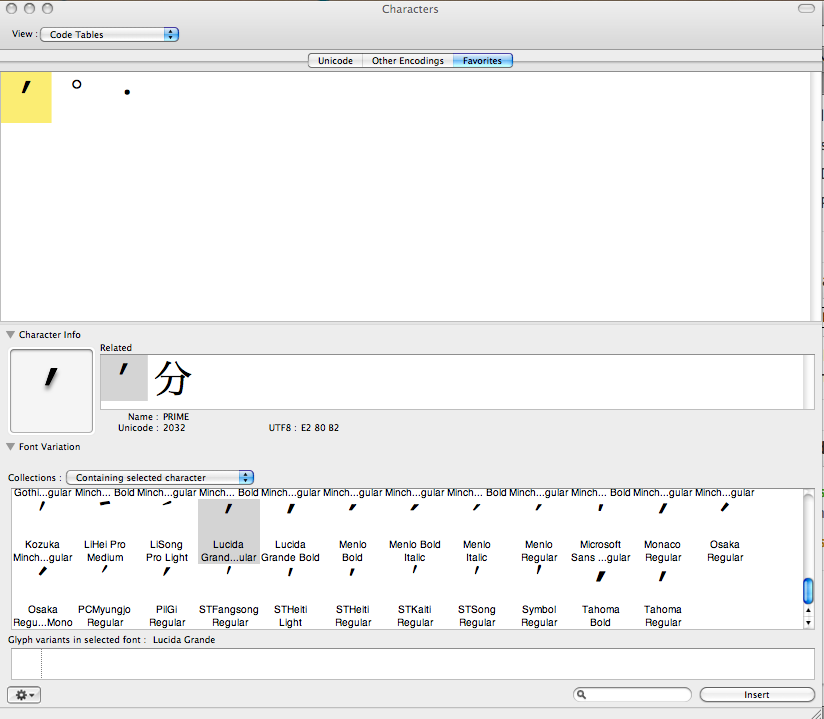The height and width of the screenshot is (719, 824).
Task: Select the bullet dot character in favorites
Action: tap(127, 93)
